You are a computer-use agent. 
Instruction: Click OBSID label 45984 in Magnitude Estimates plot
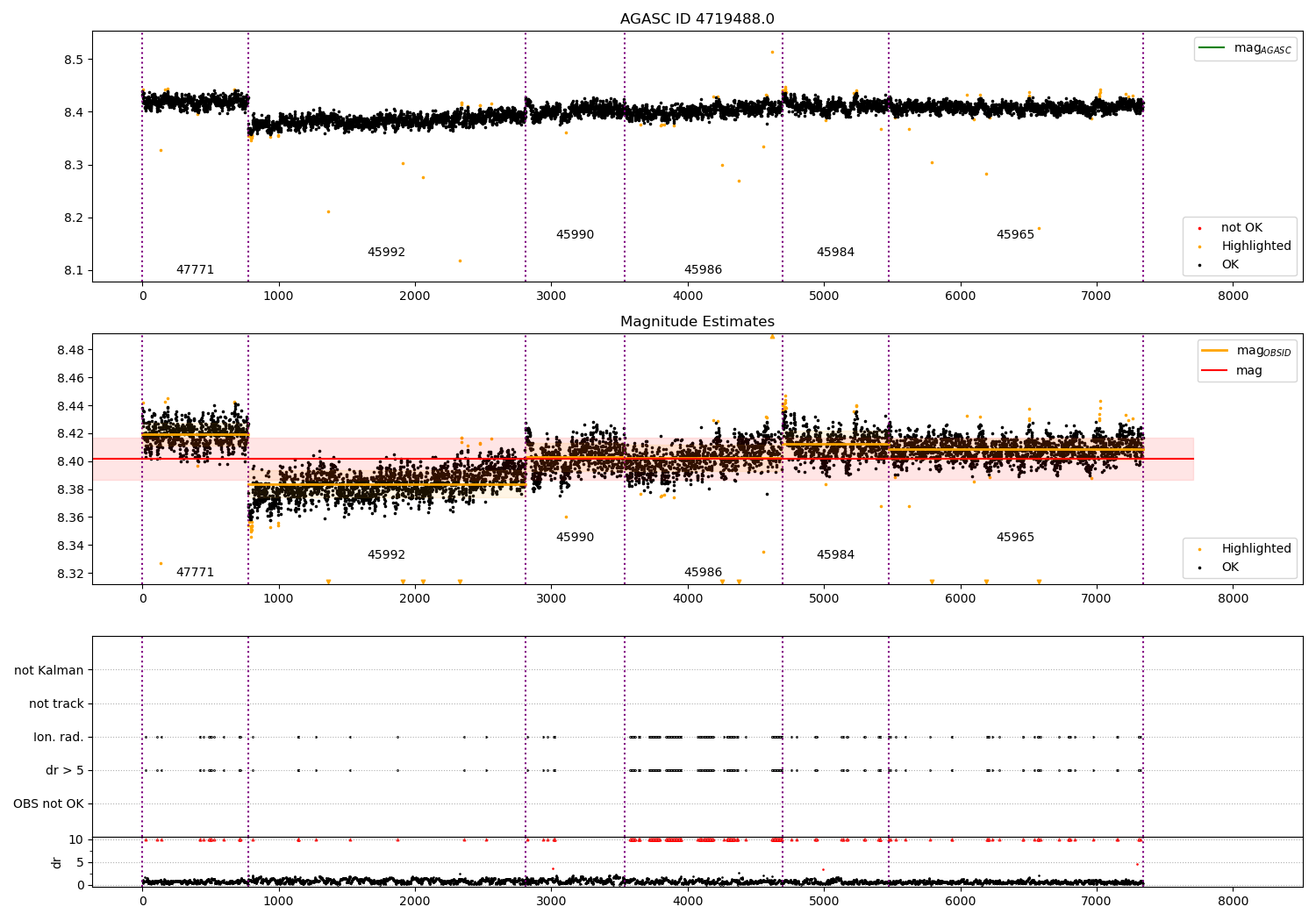pyautogui.click(x=835, y=555)
